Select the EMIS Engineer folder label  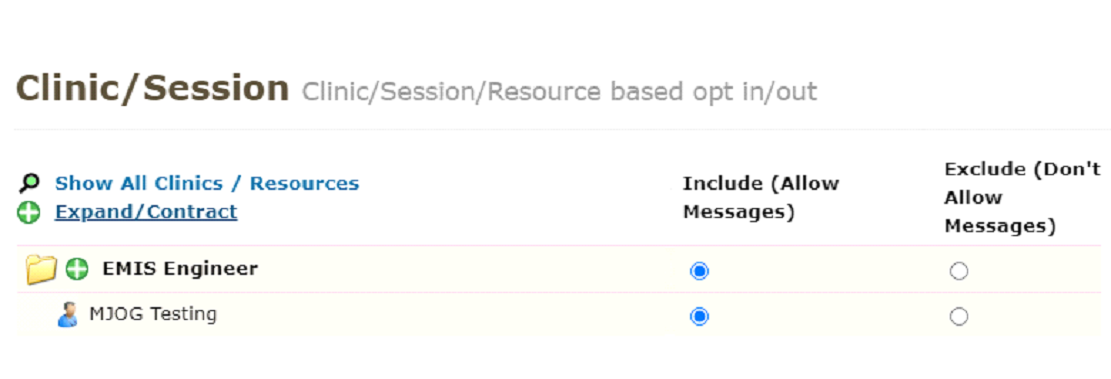point(180,269)
